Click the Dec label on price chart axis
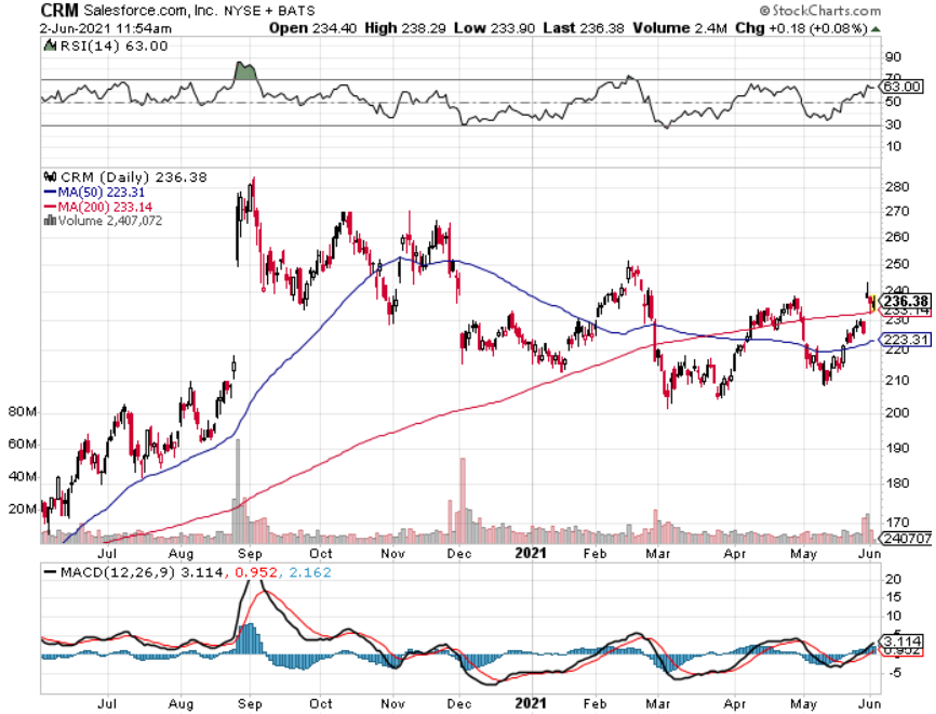936x714 pixels. click(x=459, y=553)
